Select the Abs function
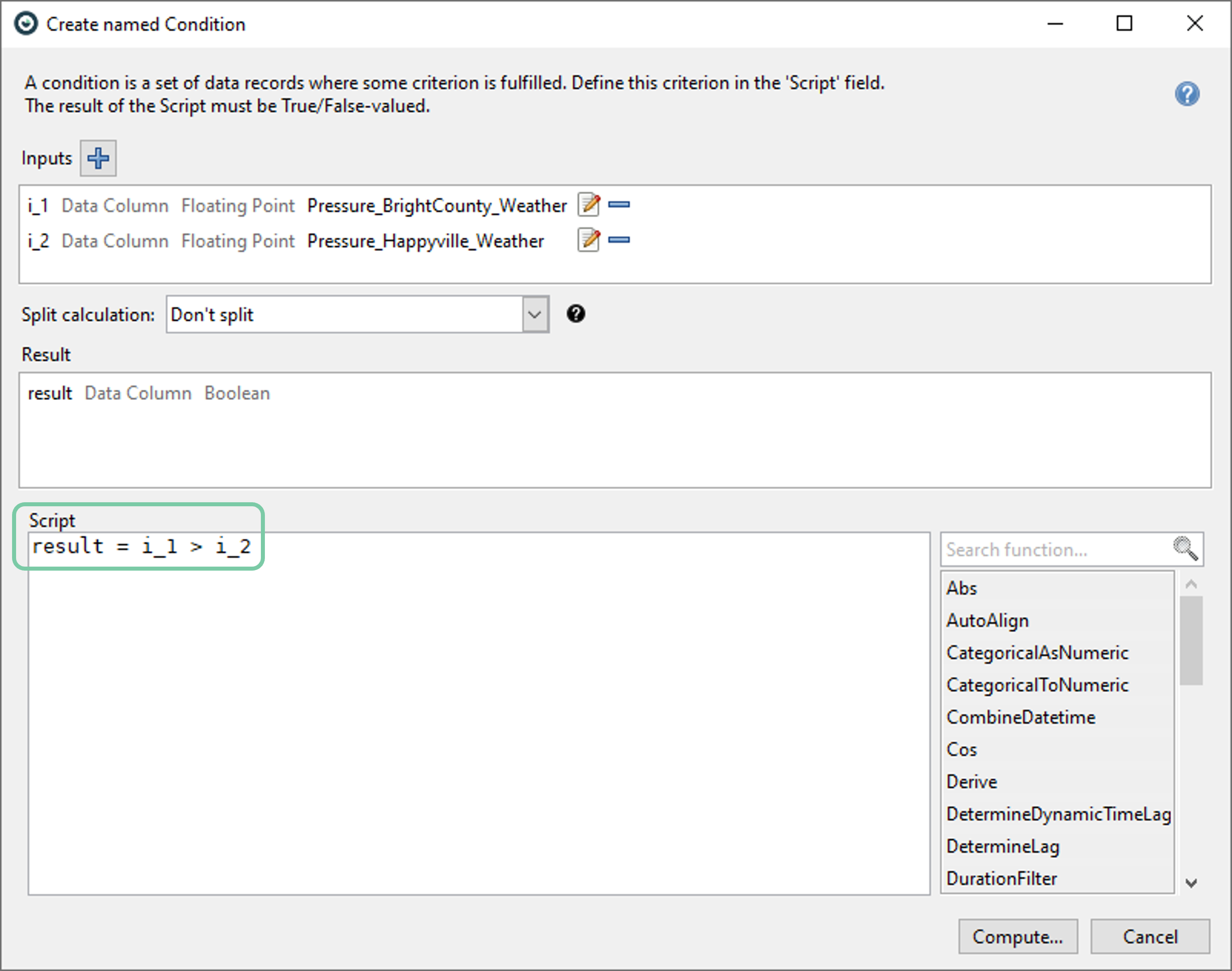 click(961, 588)
